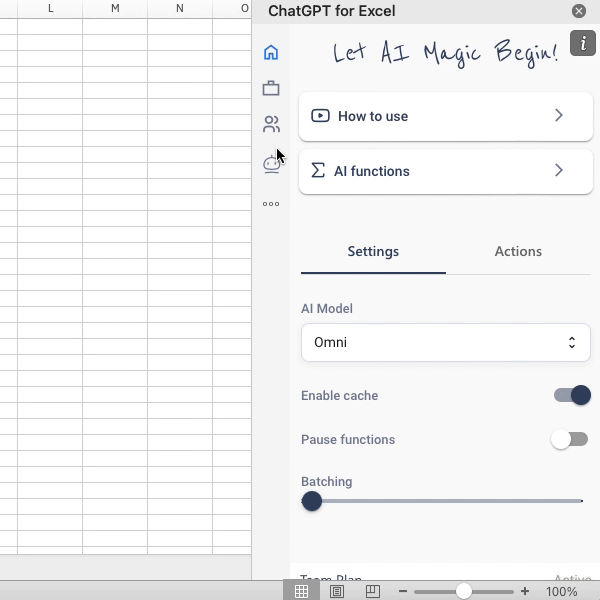
Task: Select column N header
Action: [x=180, y=8]
